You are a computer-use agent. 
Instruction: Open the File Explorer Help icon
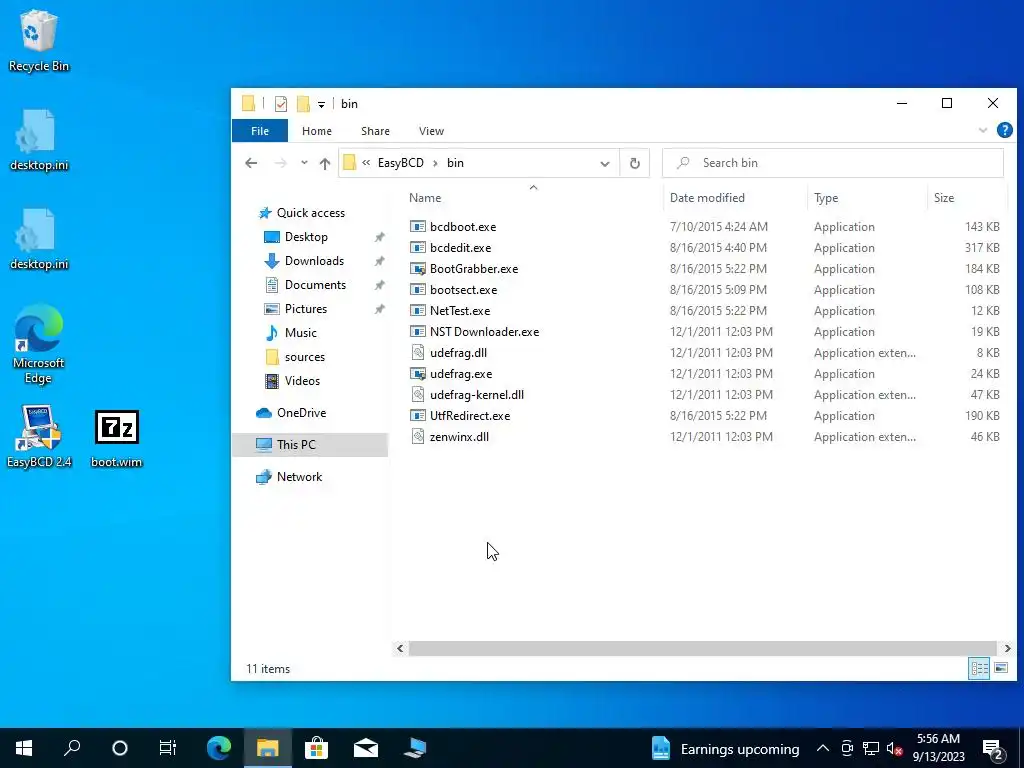coord(1004,131)
